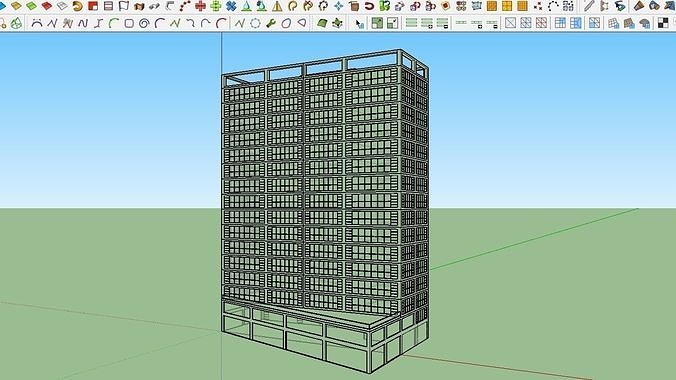Select the orange four-pane grid icon
Image resolution: width=676 pixels, height=380 pixels.
click(x=507, y=6)
